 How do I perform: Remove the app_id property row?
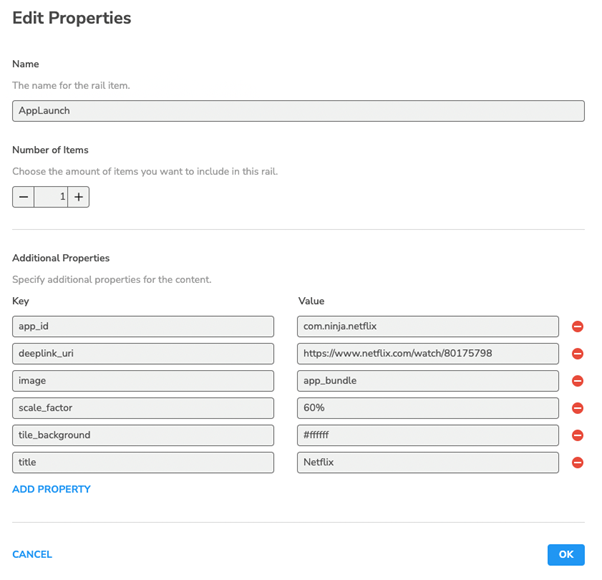[x=577, y=327]
